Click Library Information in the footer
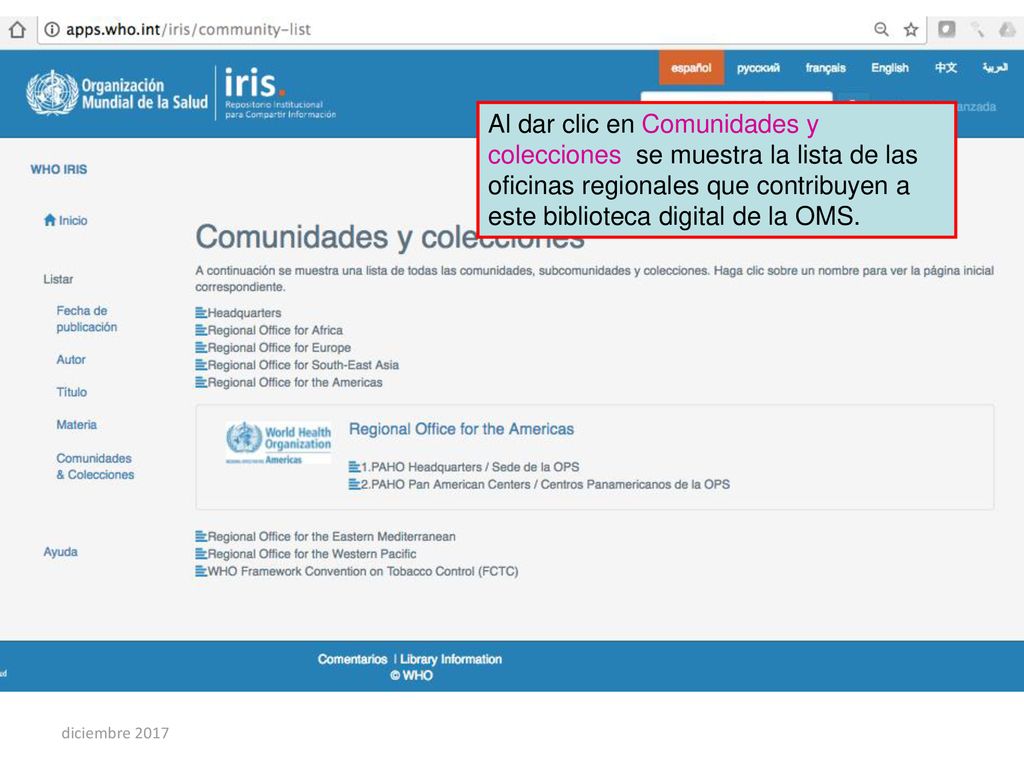The image size is (1024, 768). [451, 659]
